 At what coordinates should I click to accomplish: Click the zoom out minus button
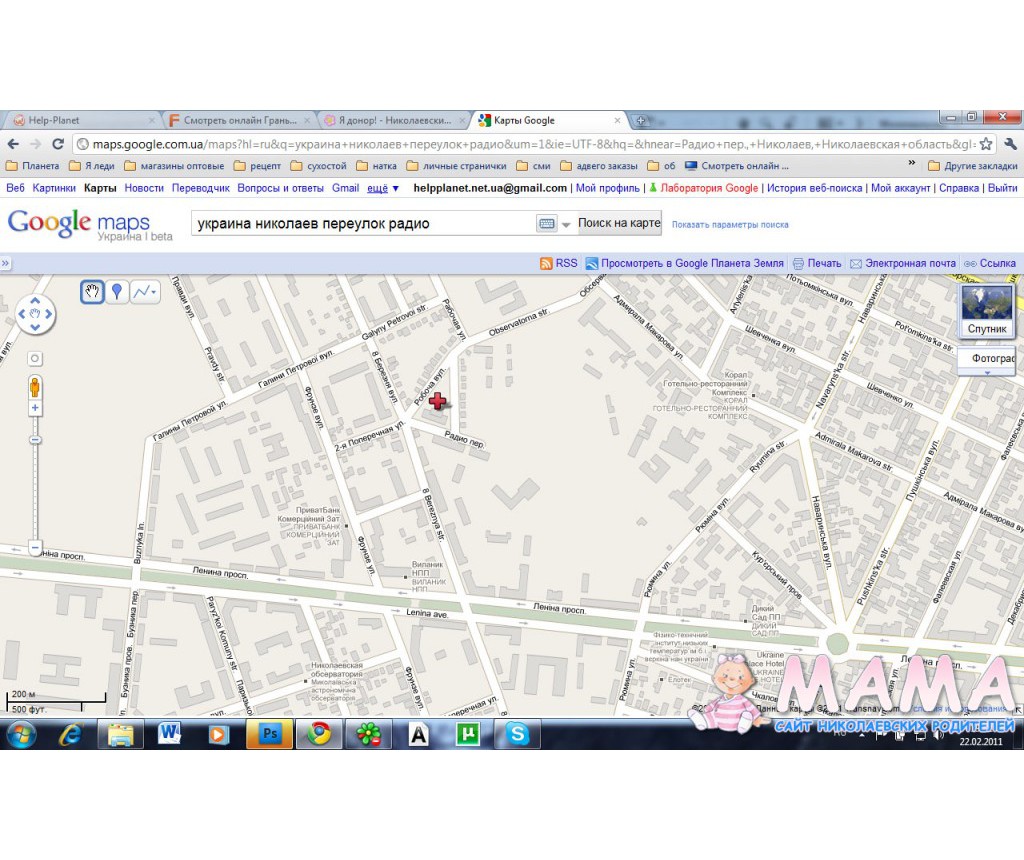click(x=35, y=548)
